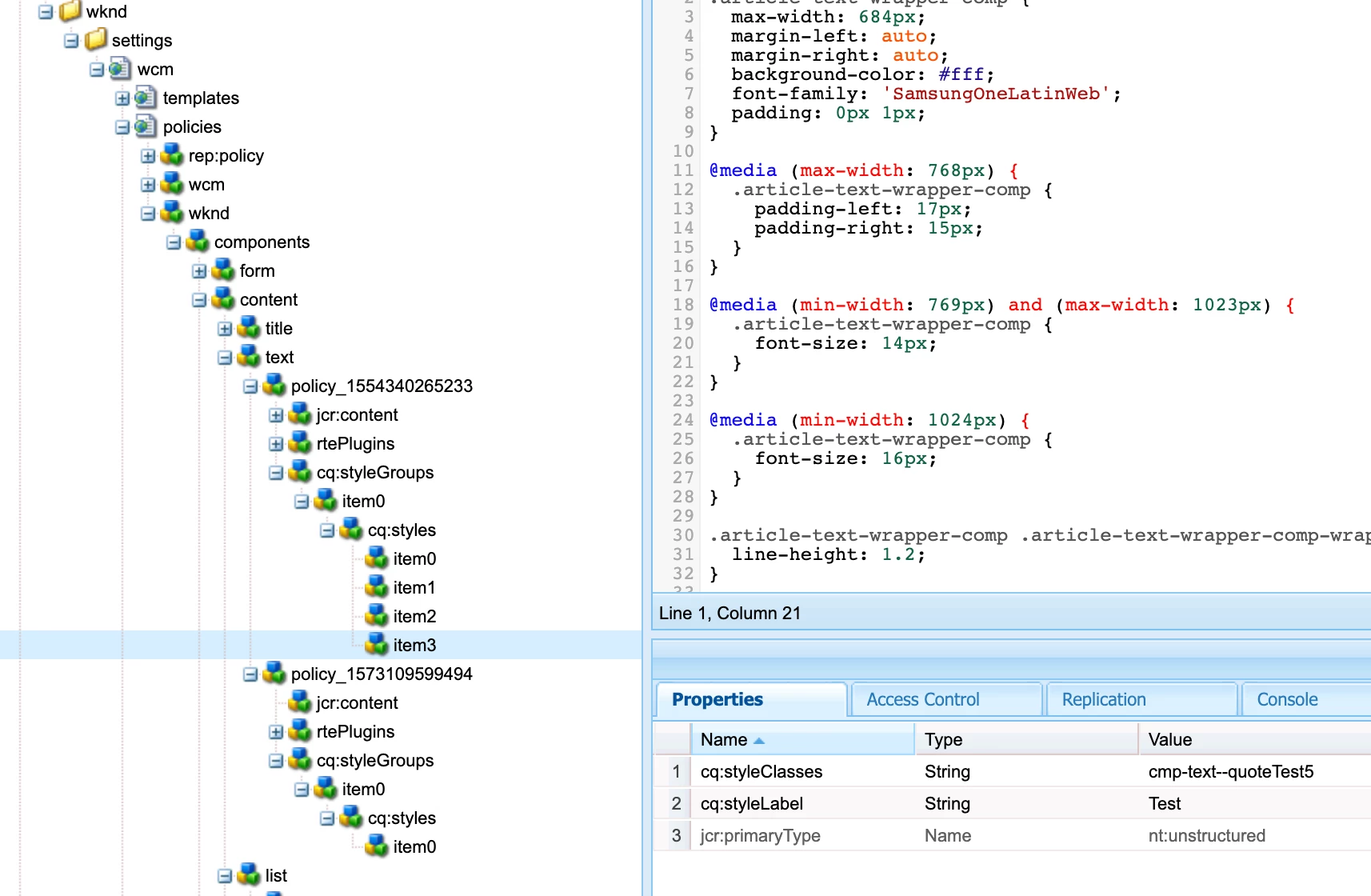Click the content node icon
Viewport: 1371px width, 896px height.
pyautogui.click(x=222, y=299)
